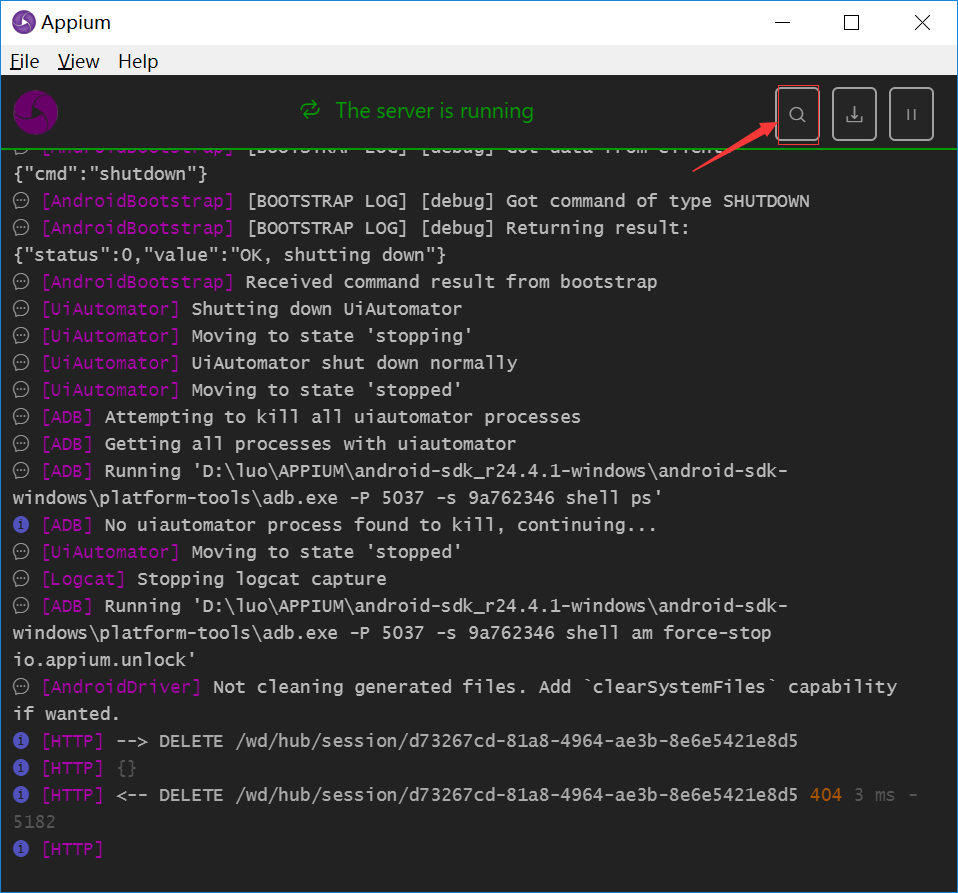Click info icon beside '<-- DELETE /wd/hub/session'

[21, 794]
